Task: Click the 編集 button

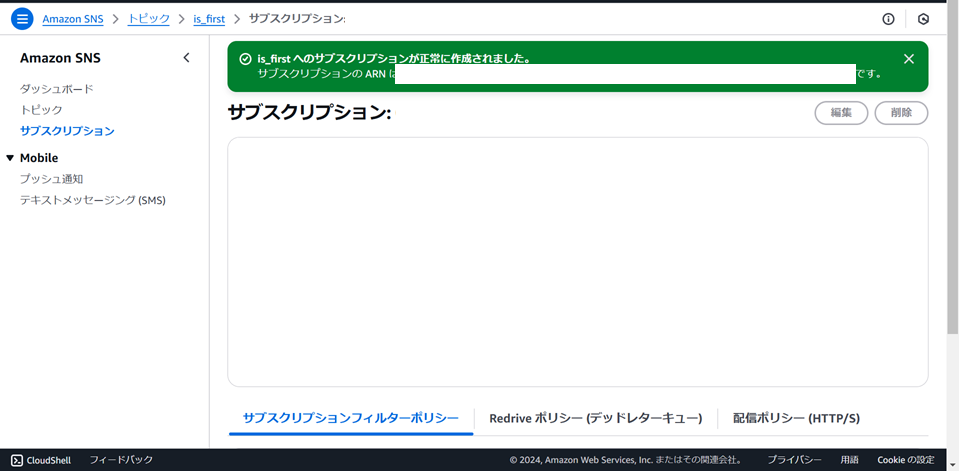Action: tap(841, 113)
